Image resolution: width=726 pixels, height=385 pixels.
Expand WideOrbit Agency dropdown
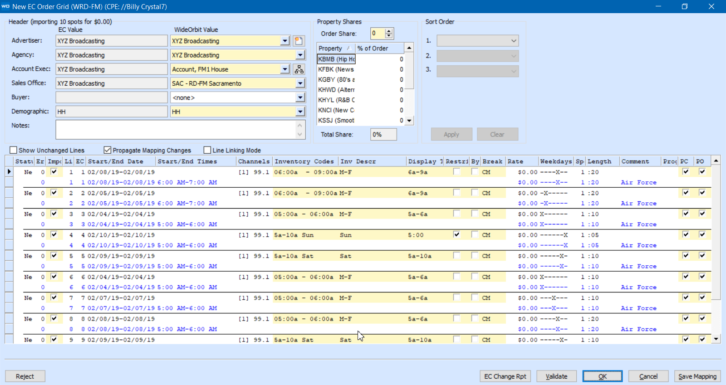(x=300, y=55)
